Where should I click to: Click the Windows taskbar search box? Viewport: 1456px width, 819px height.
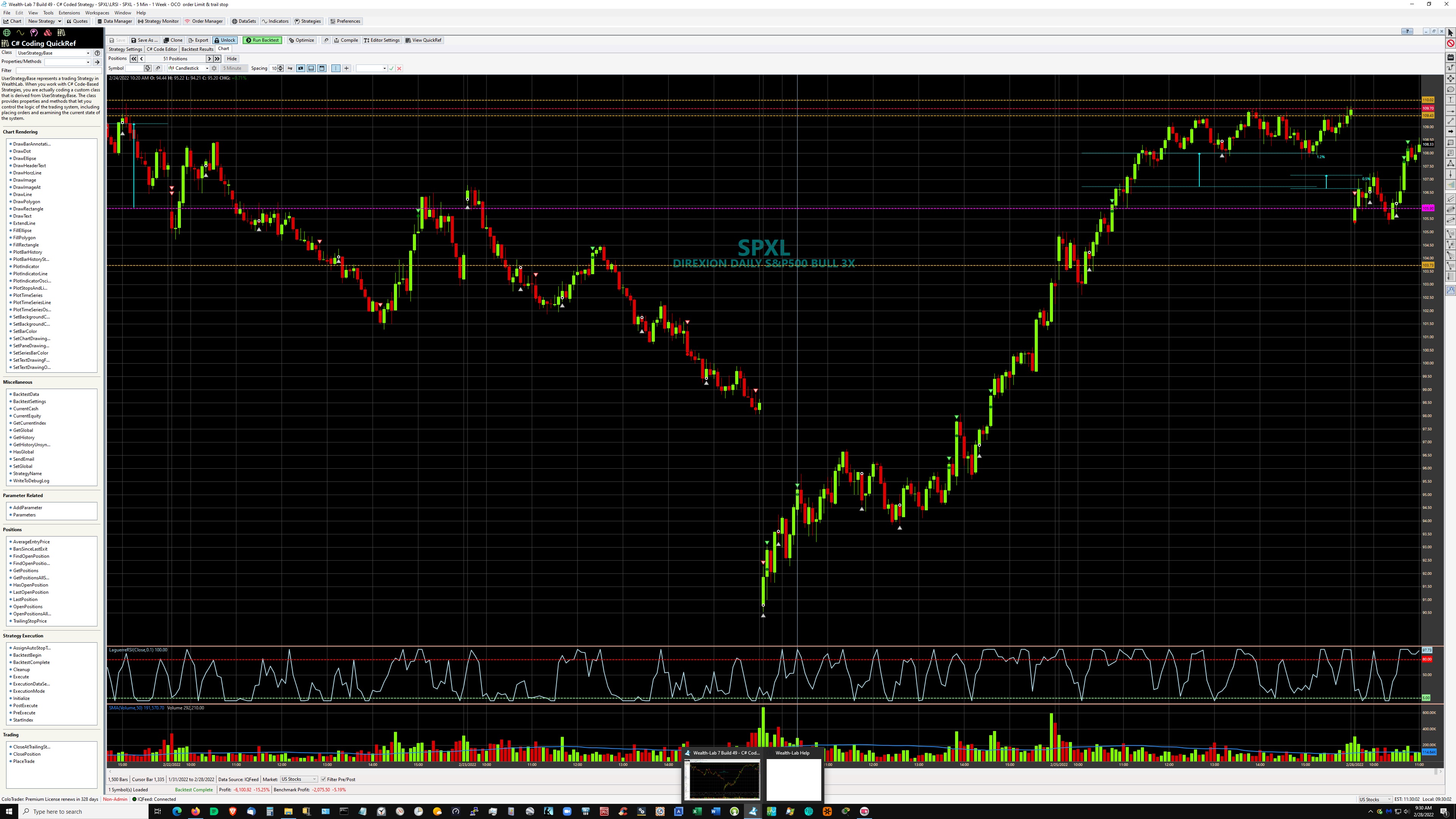[85, 812]
